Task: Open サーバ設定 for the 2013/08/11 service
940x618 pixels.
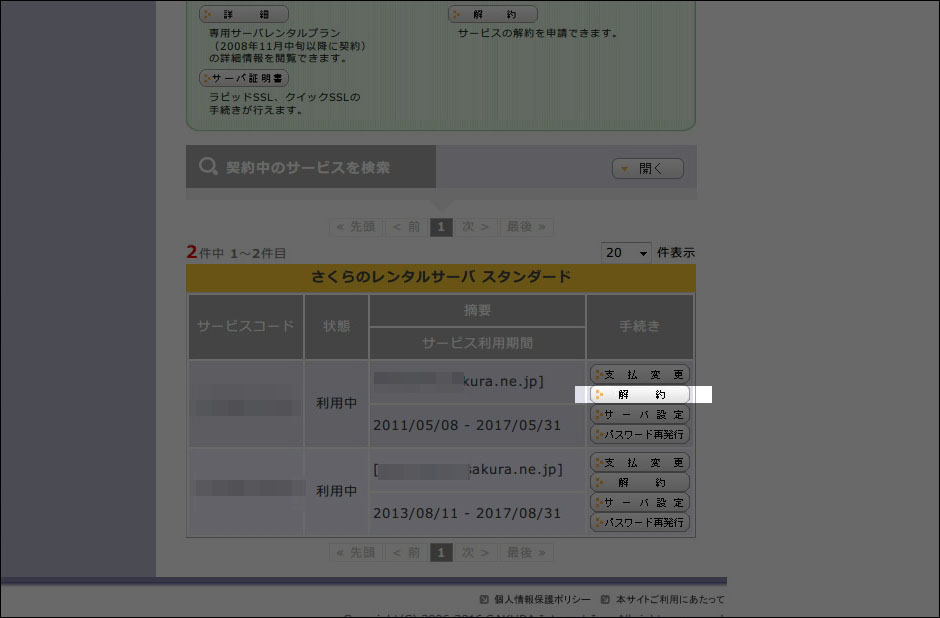Action: (640, 502)
